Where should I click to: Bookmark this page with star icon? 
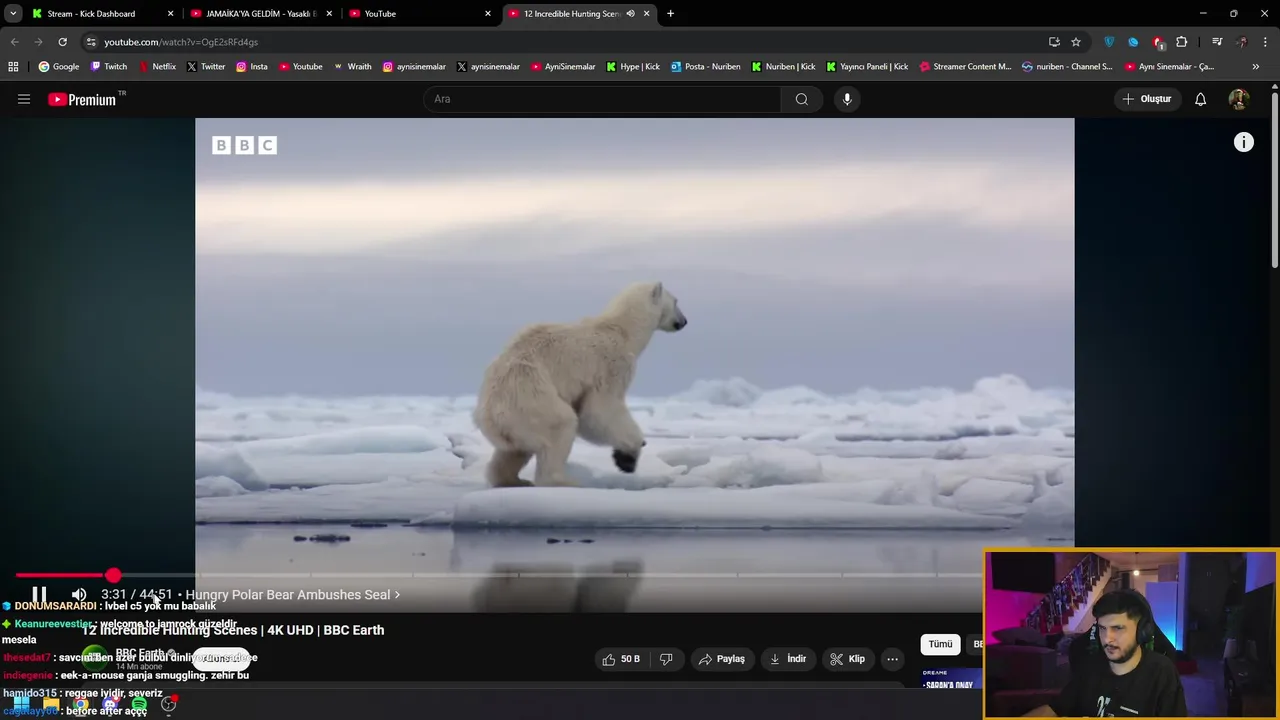[1076, 42]
